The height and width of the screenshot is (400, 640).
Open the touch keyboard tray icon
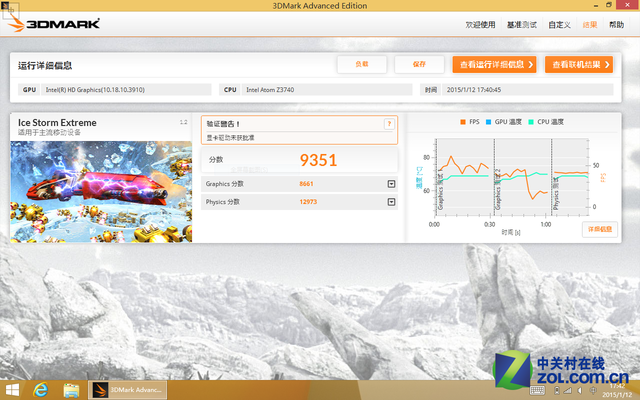click(x=537, y=391)
